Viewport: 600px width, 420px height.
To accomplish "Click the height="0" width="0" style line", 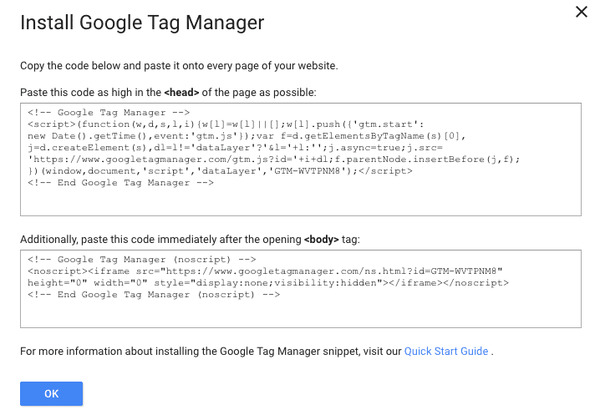I will pyautogui.click(x=268, y=283).
